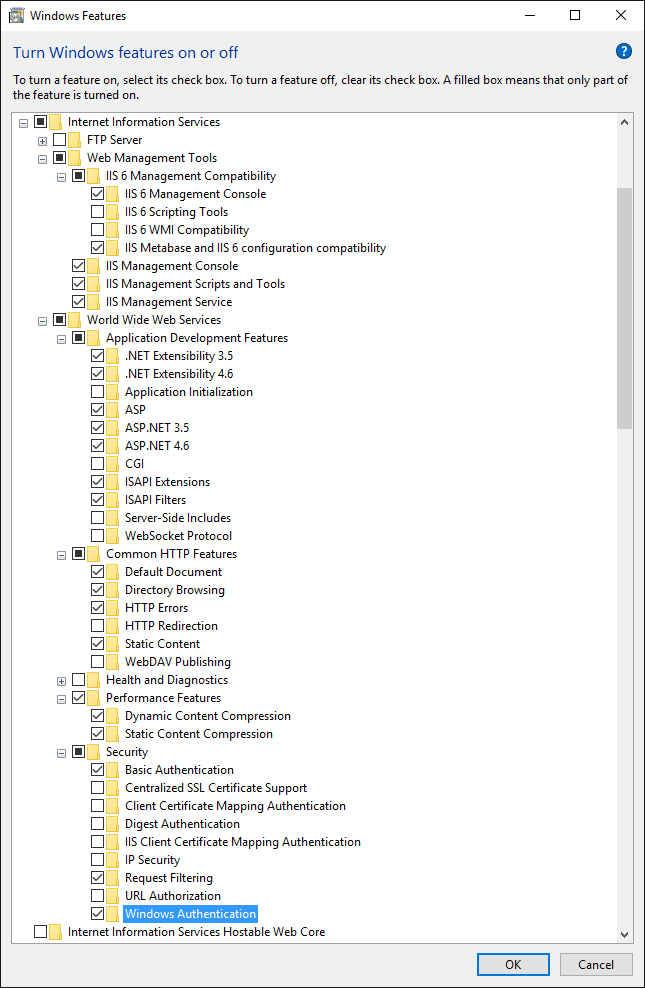Click the World Wide Web Services folder icon
Image resolution: width=645 pixels, height=988 pixels.
(x=74, y=319)
